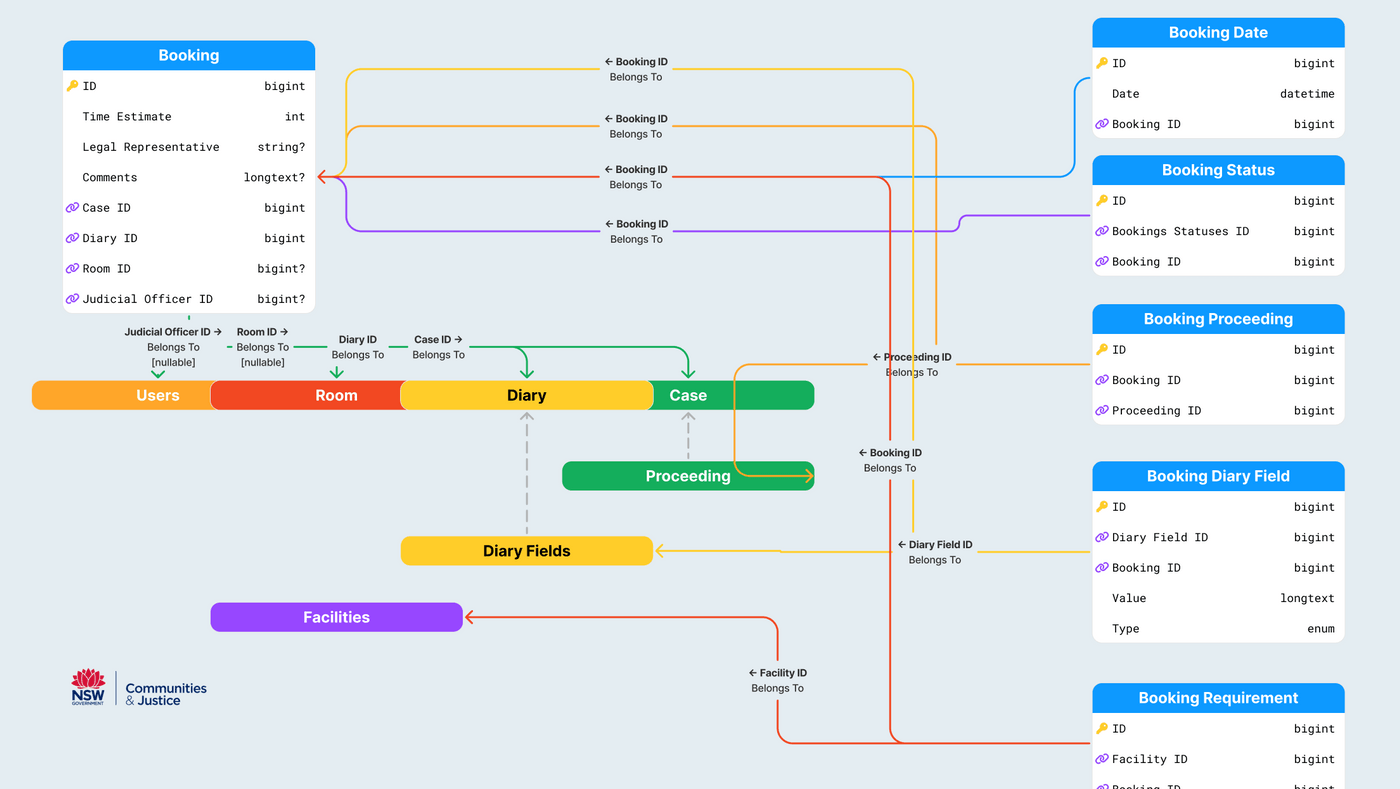Click the yellow Diary entity block
Image resolution: width=1400 pixels, height=789 pixels.
point(526,395)
